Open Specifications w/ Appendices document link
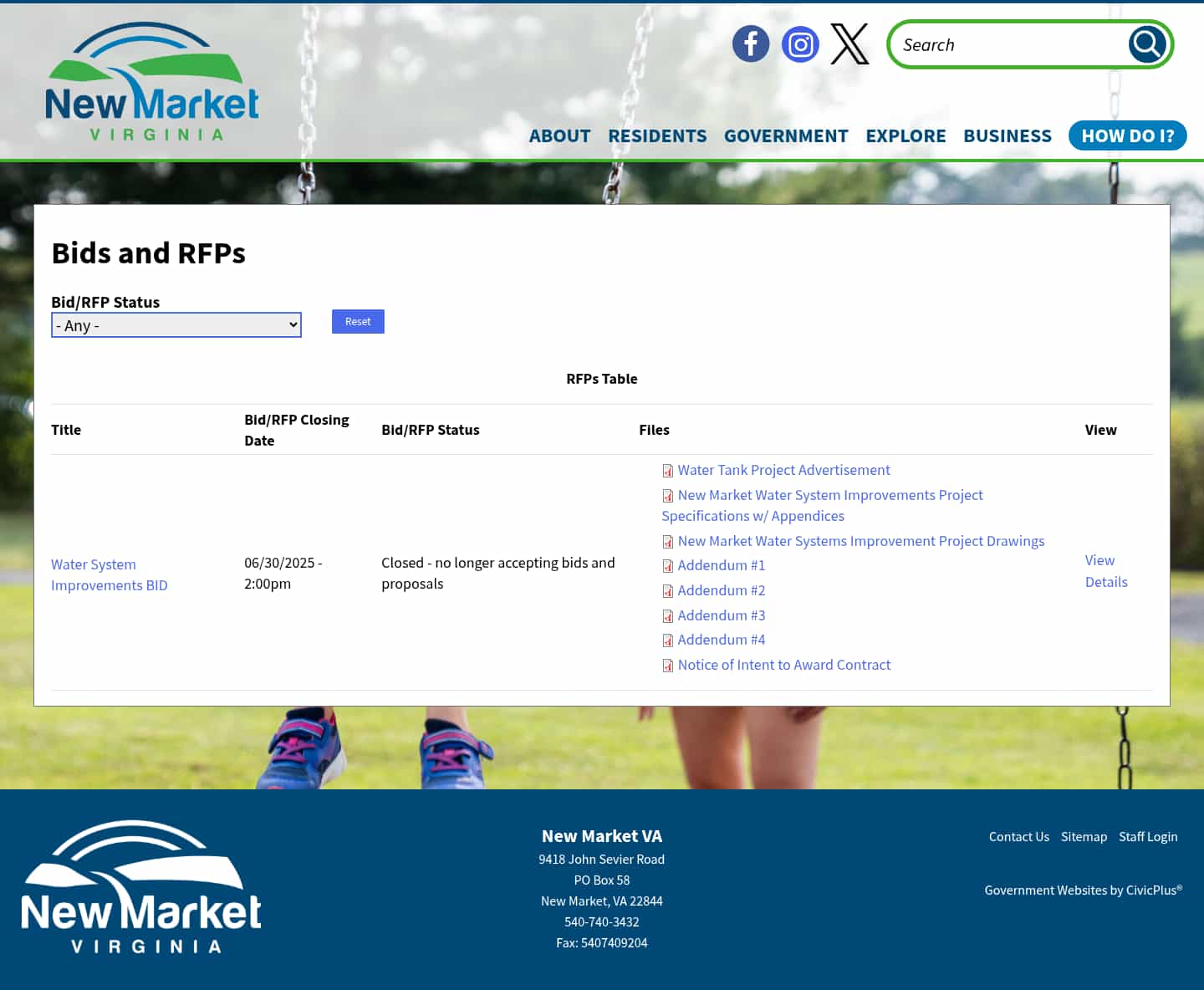Viewport: 1204px width, 990px height. point(822,505)
